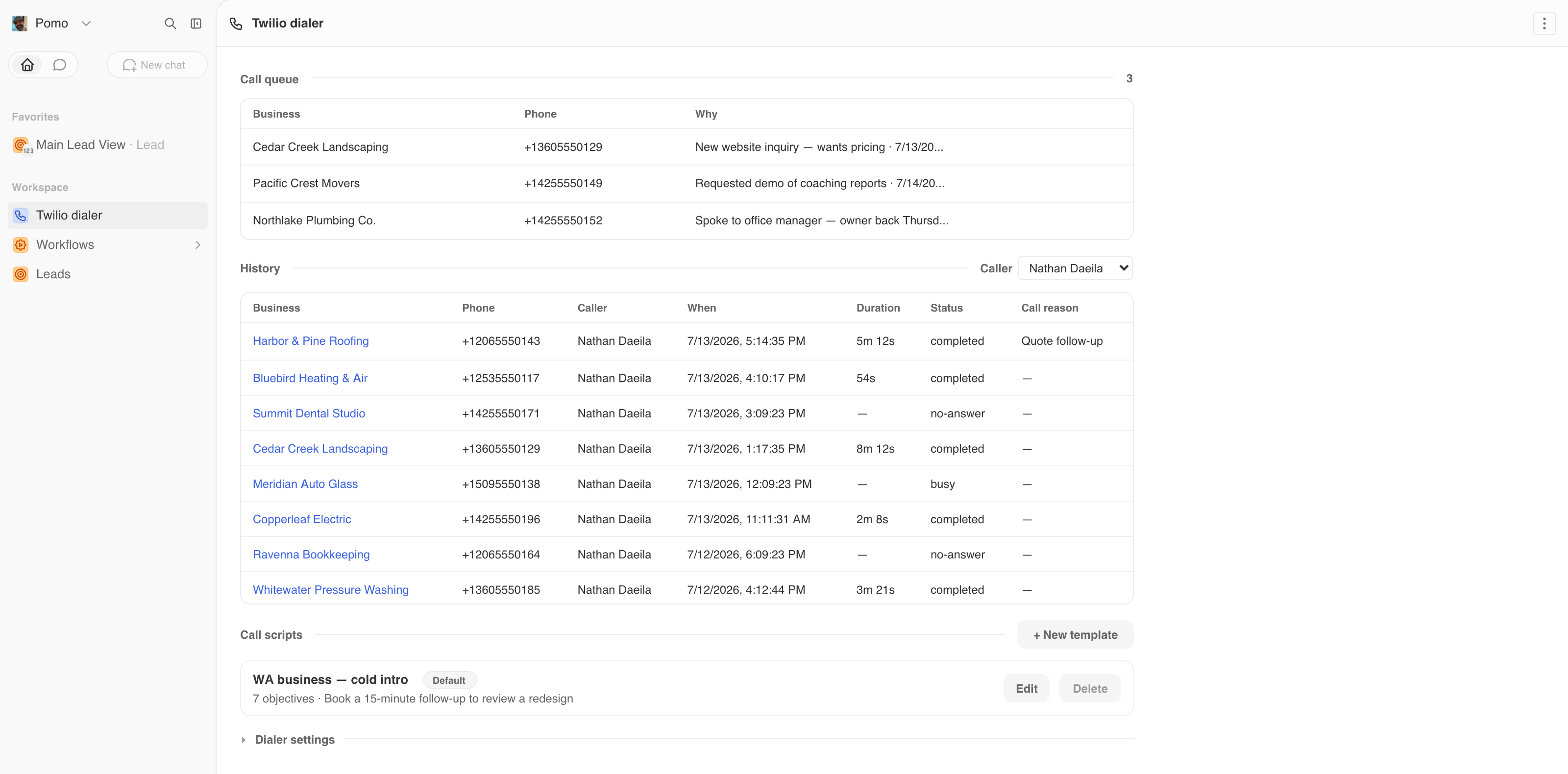Select Cedar Creek Landscaping in Call queue
Screen dimensions: 1568x774
pos(686,146)
